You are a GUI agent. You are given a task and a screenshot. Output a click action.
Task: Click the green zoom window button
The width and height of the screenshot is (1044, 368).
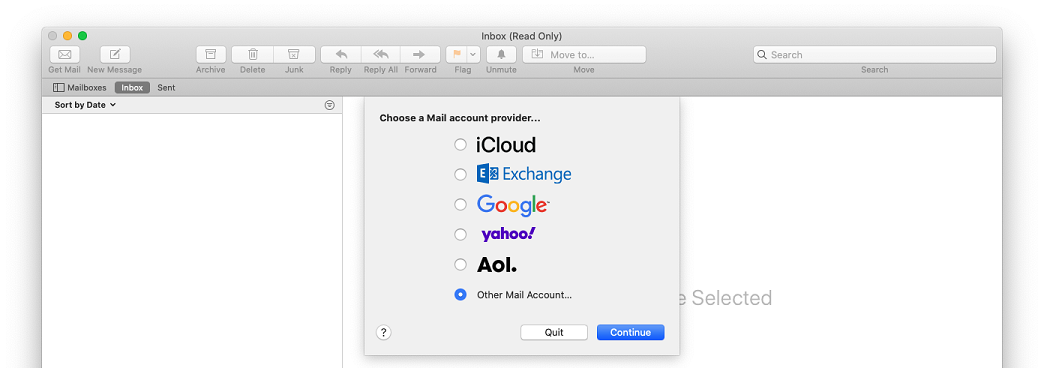tap(83, 36)
